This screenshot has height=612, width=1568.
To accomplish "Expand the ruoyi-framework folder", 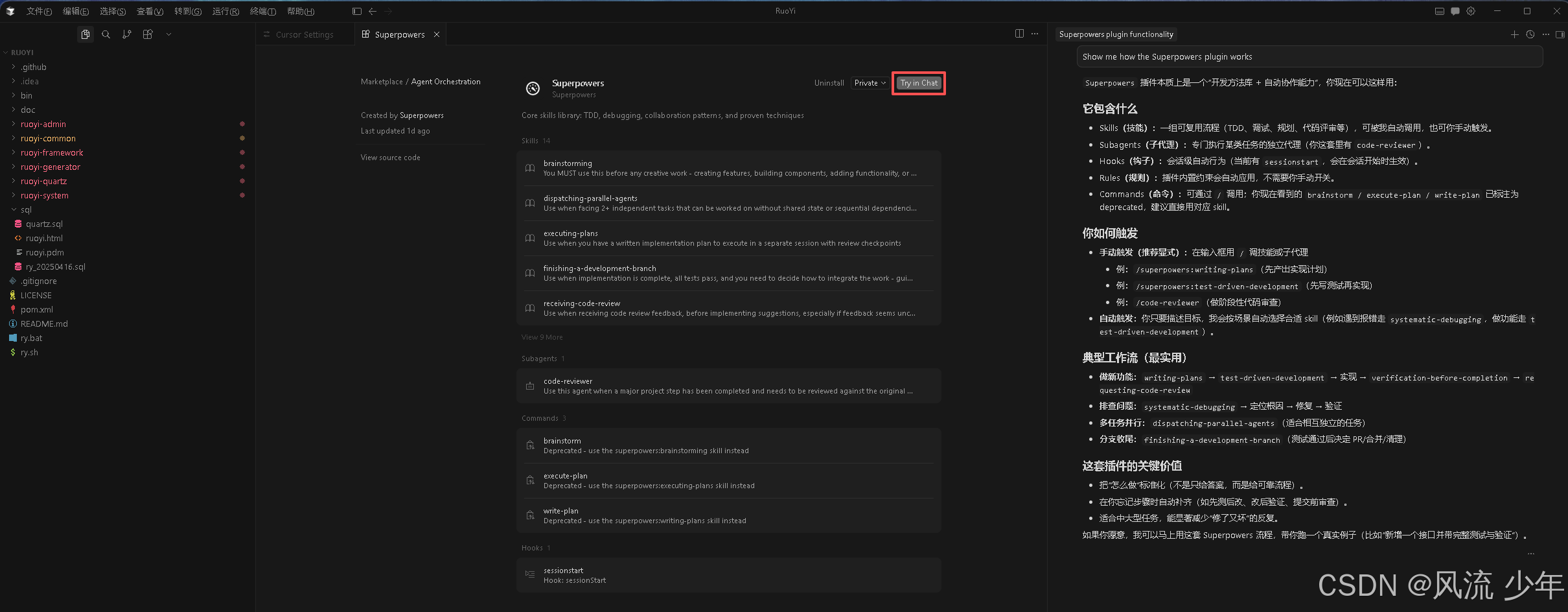I will click(x=128, y=152).
